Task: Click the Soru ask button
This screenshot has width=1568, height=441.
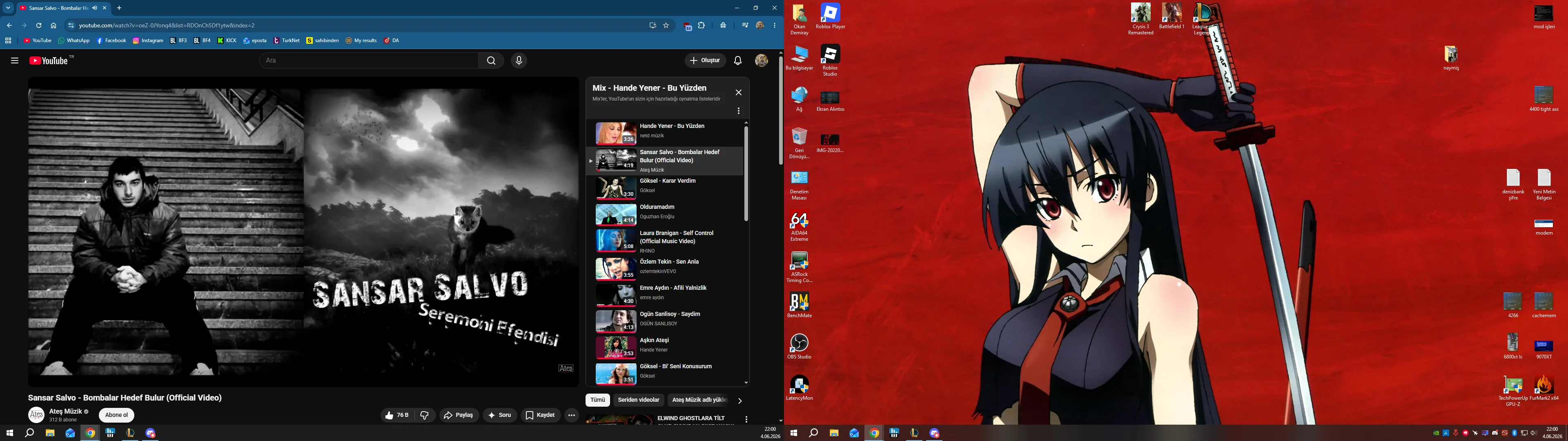Action: [500, 415]
